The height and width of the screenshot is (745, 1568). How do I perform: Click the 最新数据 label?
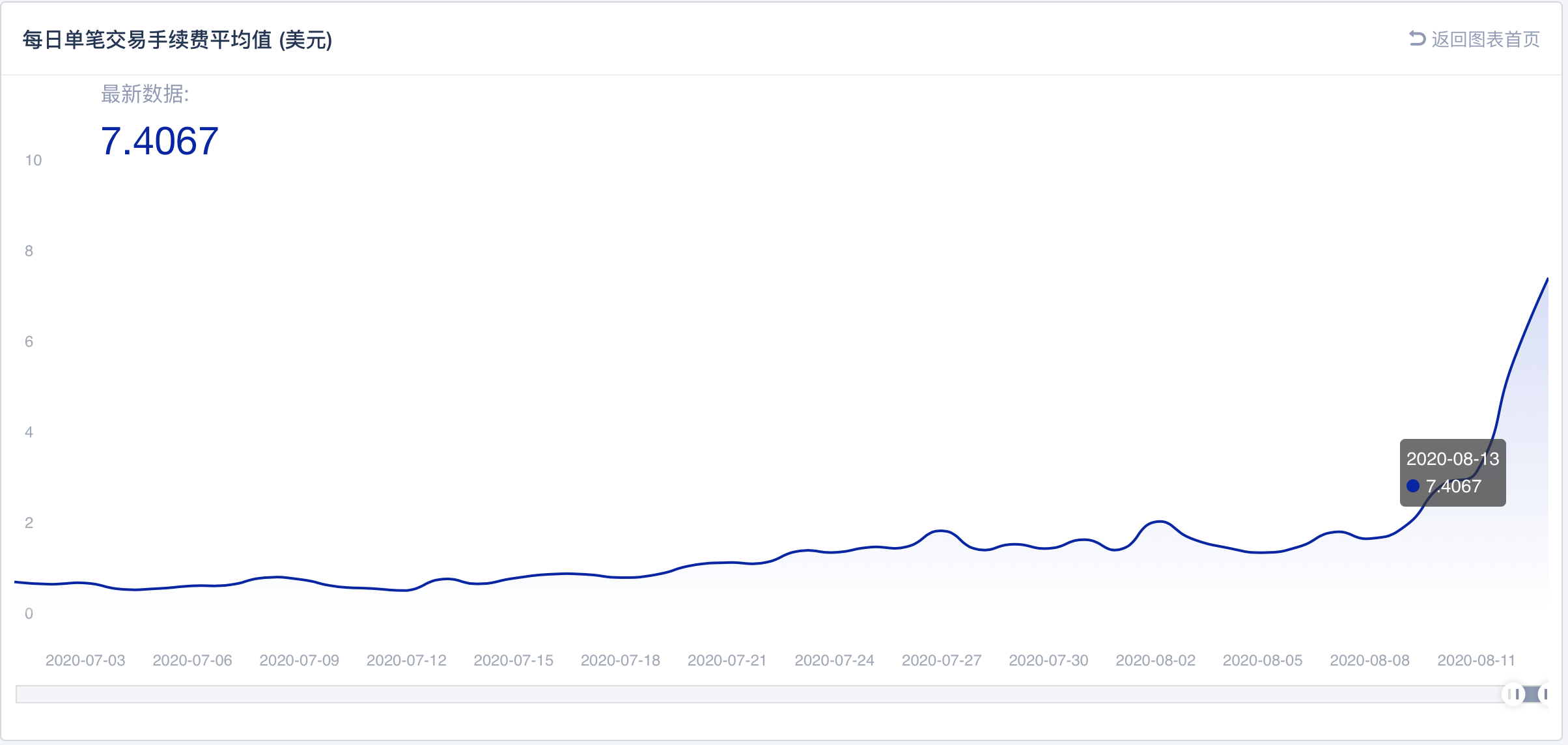click(x=145, y=94)
